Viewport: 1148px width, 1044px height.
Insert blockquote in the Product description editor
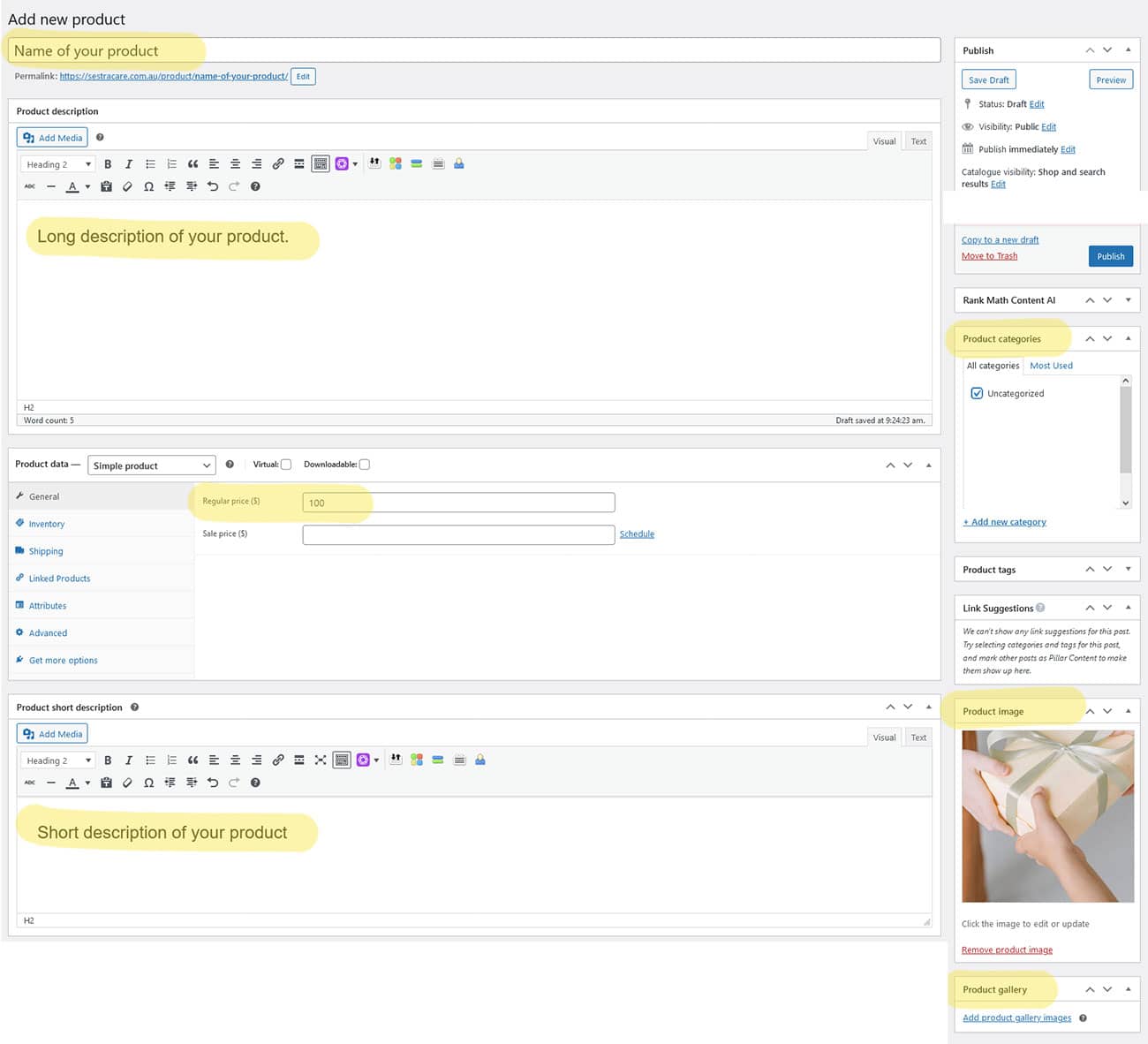click(193, 164)
